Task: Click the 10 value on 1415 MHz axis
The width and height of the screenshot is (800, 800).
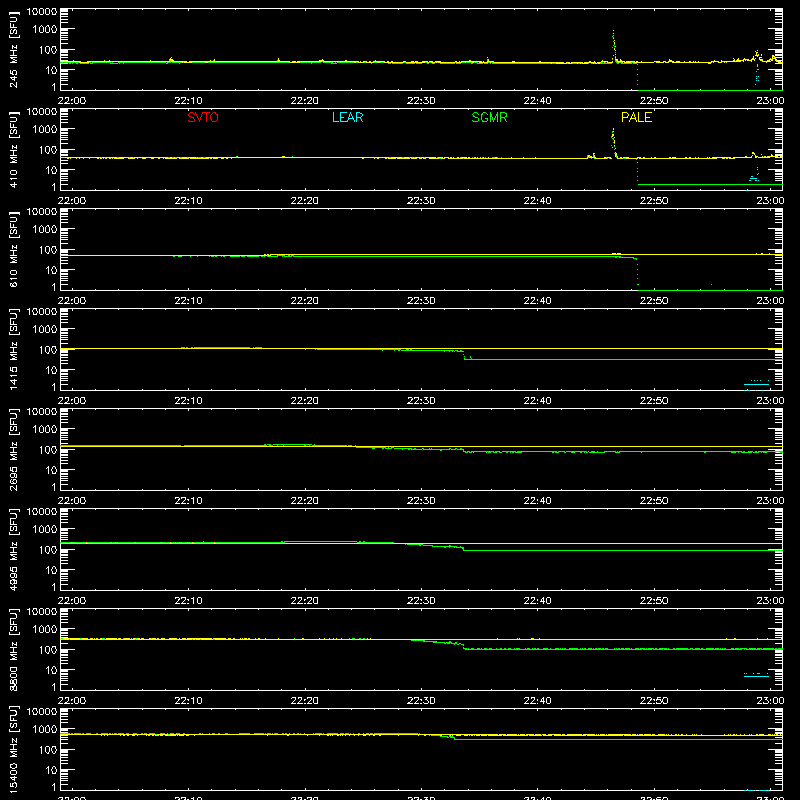Action: tap(51, 370)
